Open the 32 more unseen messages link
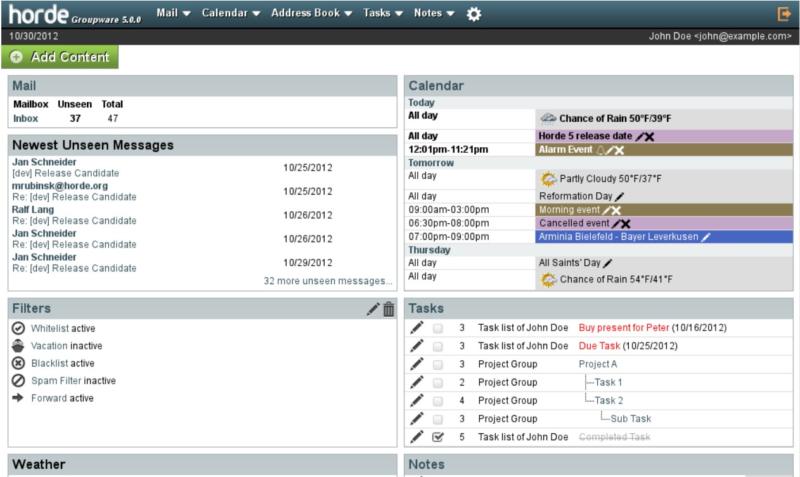Screen dimensions: 800x477 click(328, 281)
